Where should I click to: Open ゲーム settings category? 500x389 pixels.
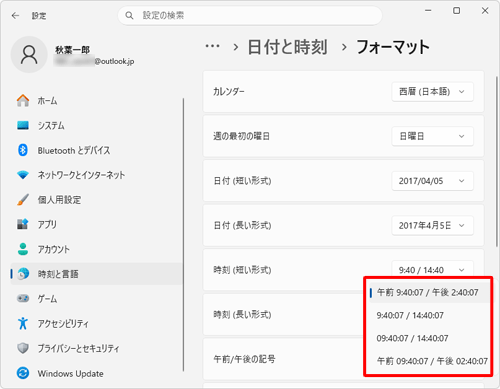coord(97,298)
